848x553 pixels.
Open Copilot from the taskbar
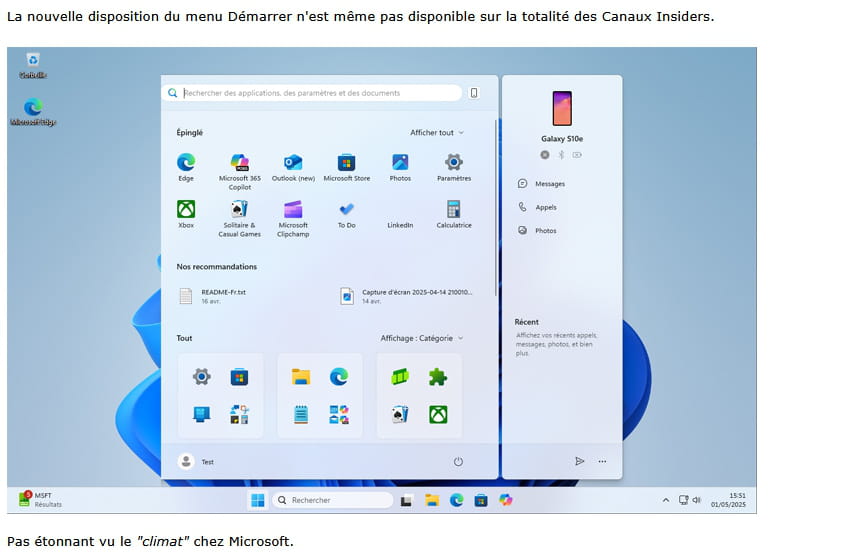[x=506, y=500]
